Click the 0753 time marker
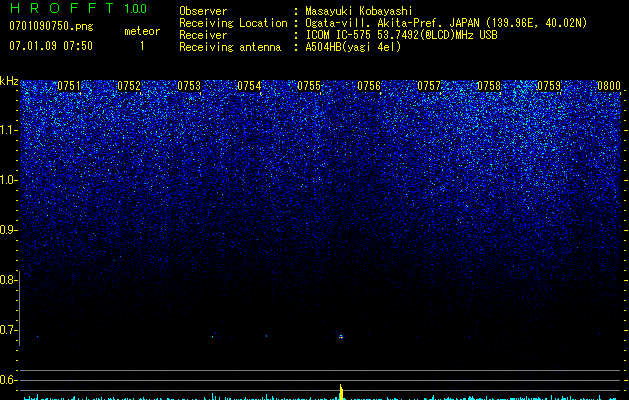The height and width of the screenshot is (400, 629). pos(189,86)
